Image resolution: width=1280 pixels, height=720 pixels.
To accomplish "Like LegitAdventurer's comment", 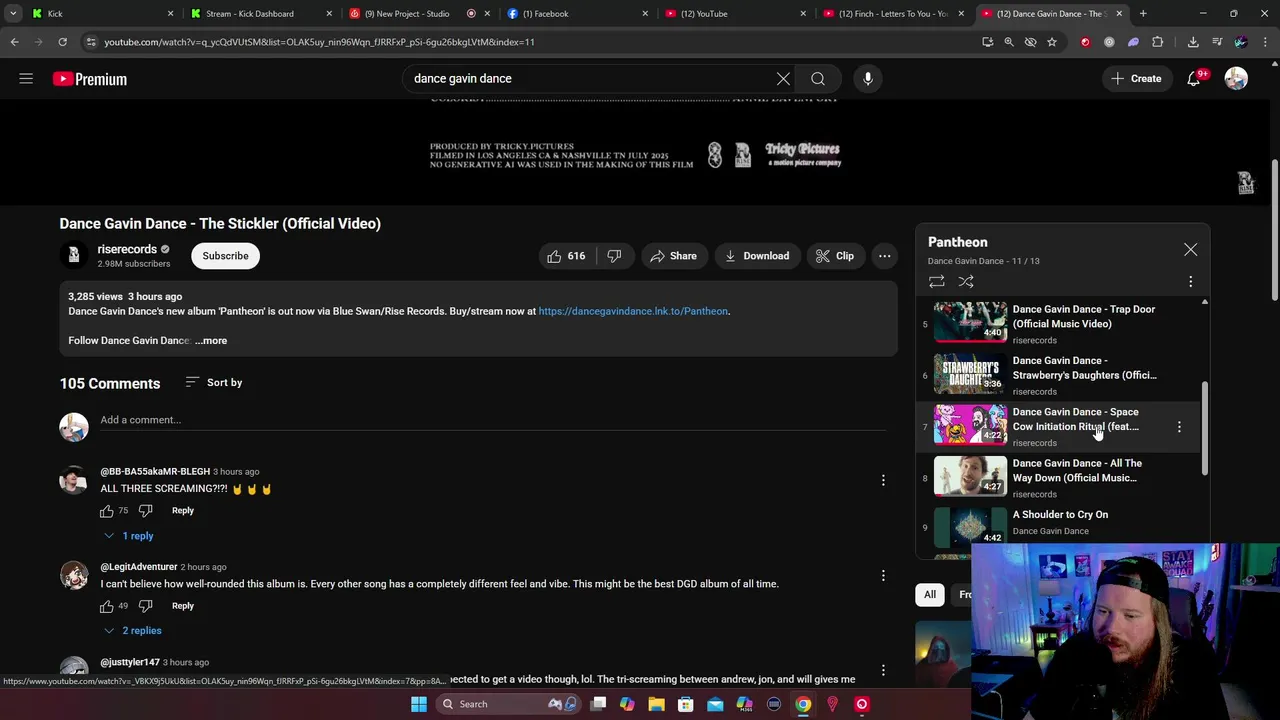I will point(107,606).
